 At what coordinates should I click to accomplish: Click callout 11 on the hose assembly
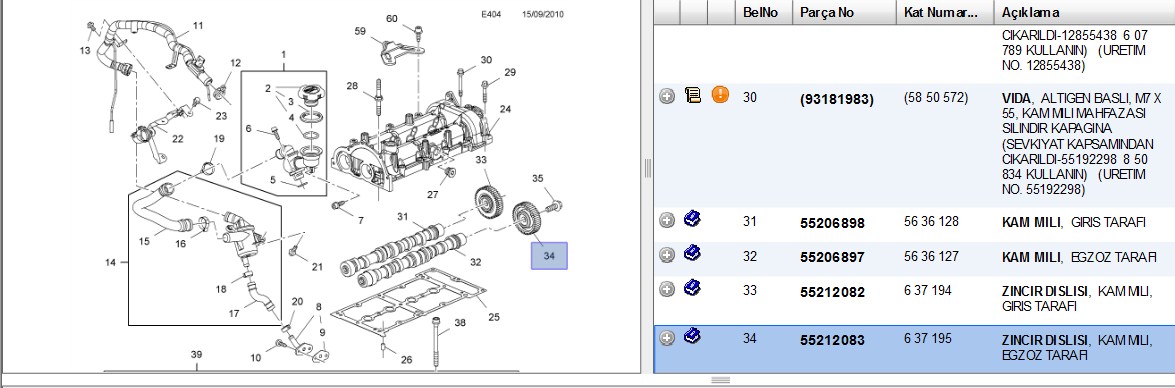tap(198, 25)
